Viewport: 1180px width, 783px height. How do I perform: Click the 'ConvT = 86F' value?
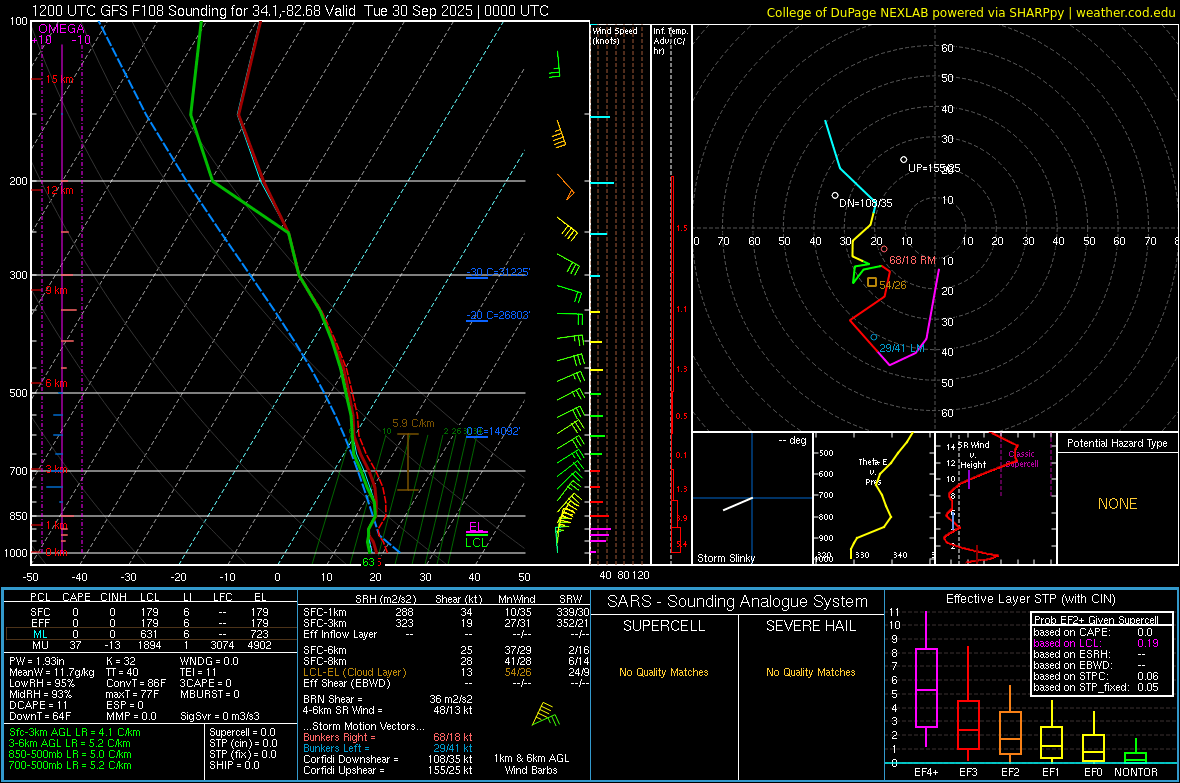[136, 684]
